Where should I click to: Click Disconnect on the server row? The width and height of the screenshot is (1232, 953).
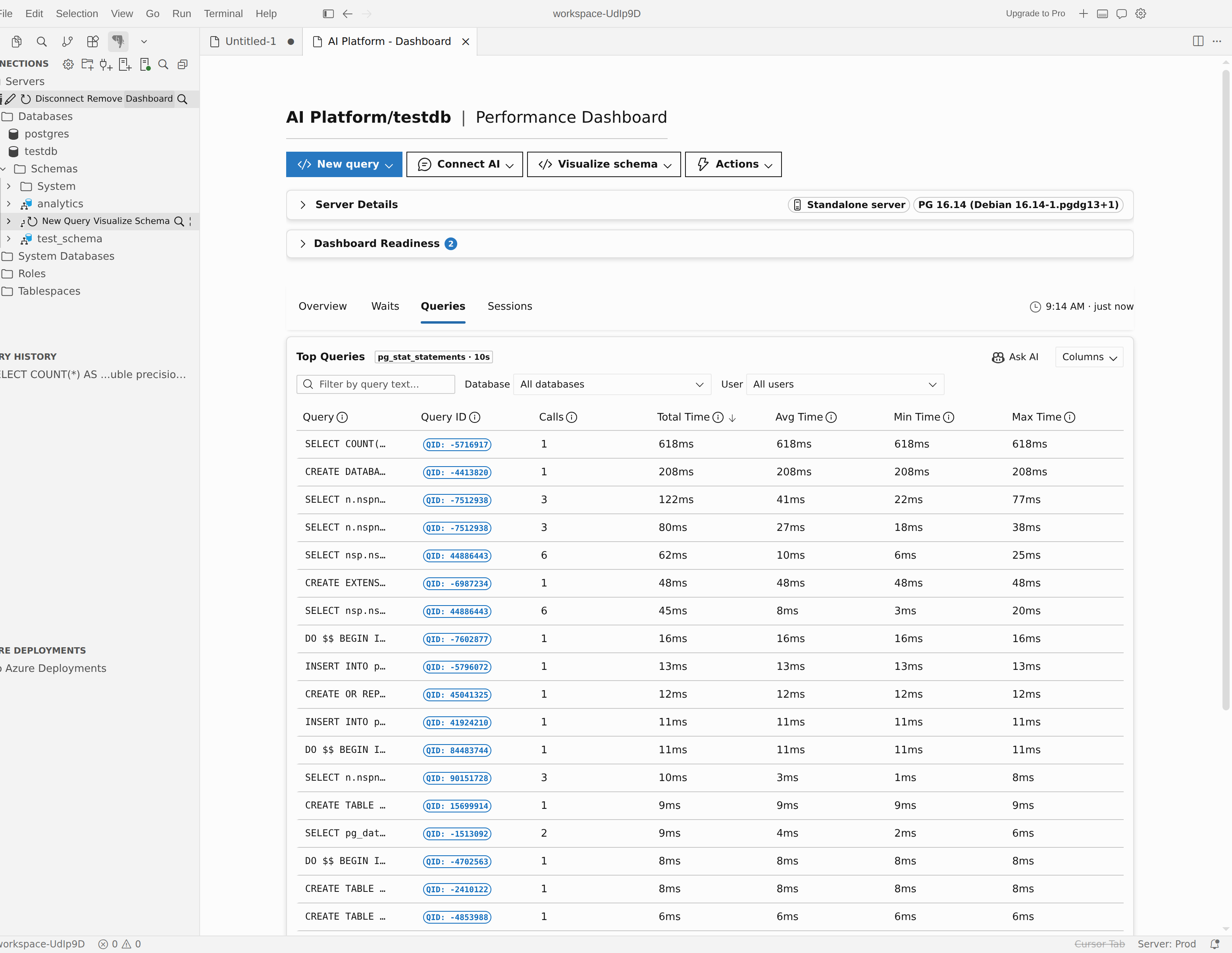pos(60,99)
